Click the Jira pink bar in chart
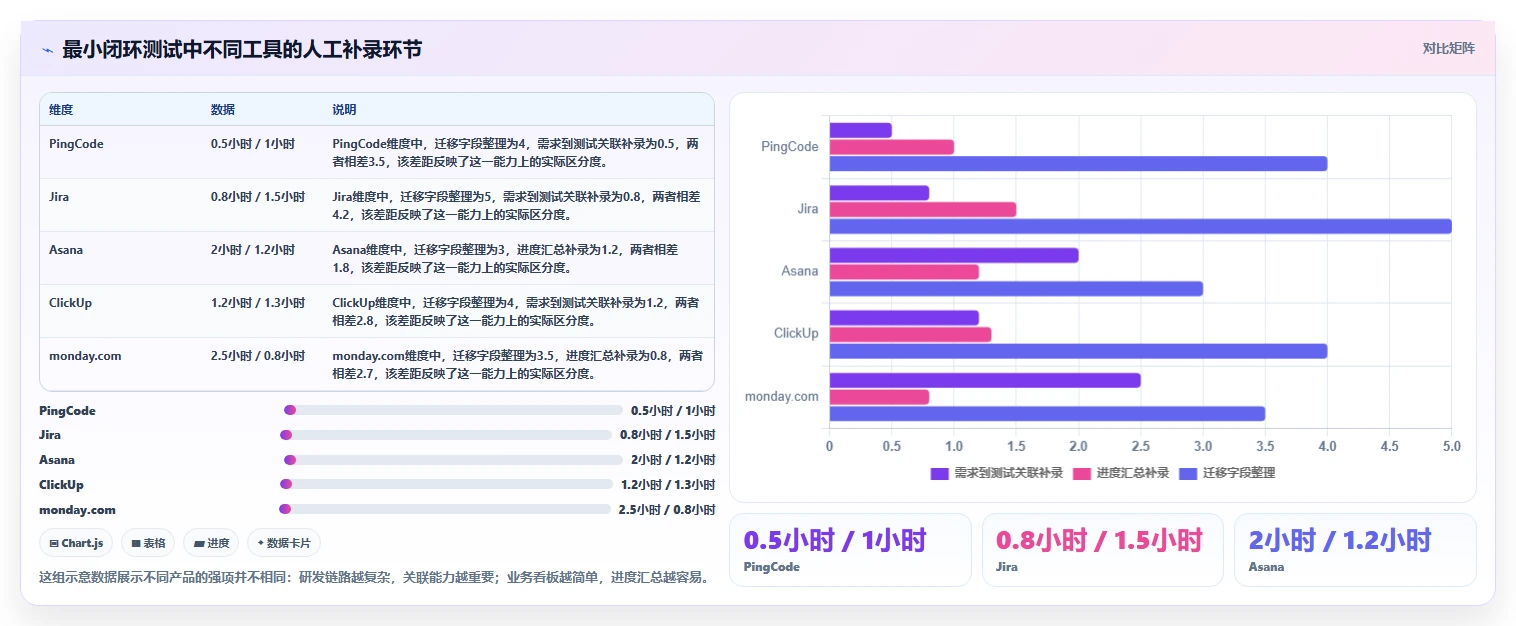The image size is (1516, 626). (923, 209)
